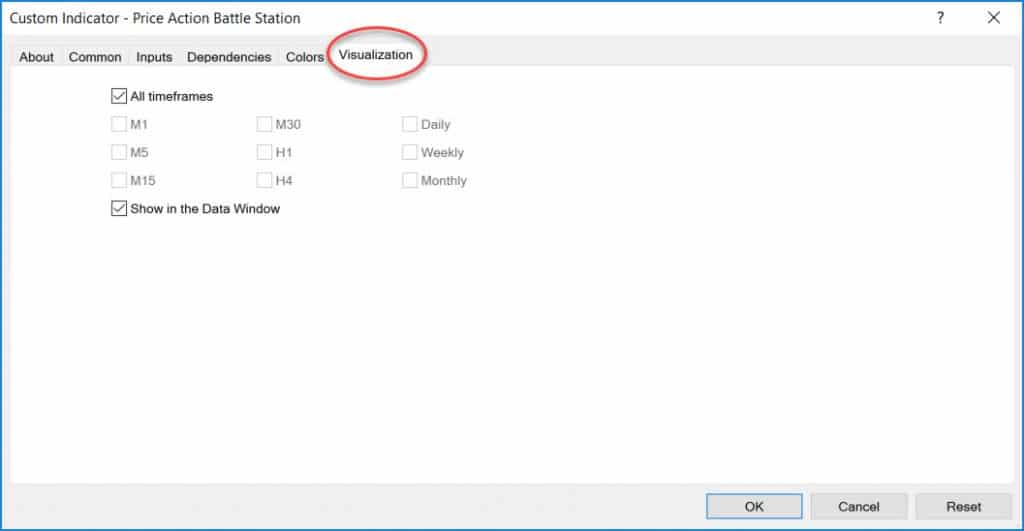Screen dimensions: 1024x531
Task: Click the help question mark icon
Action: pos(940,18)
